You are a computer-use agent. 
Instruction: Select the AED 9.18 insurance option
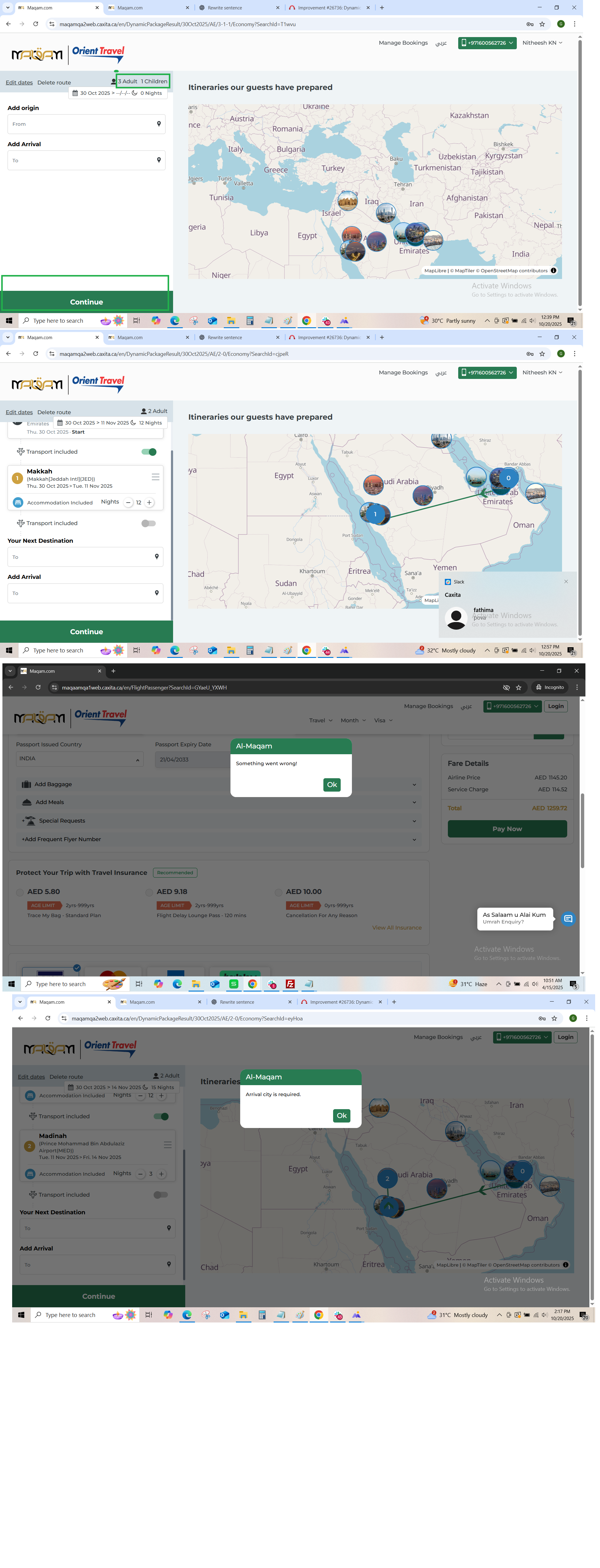(x=149, y=892)
